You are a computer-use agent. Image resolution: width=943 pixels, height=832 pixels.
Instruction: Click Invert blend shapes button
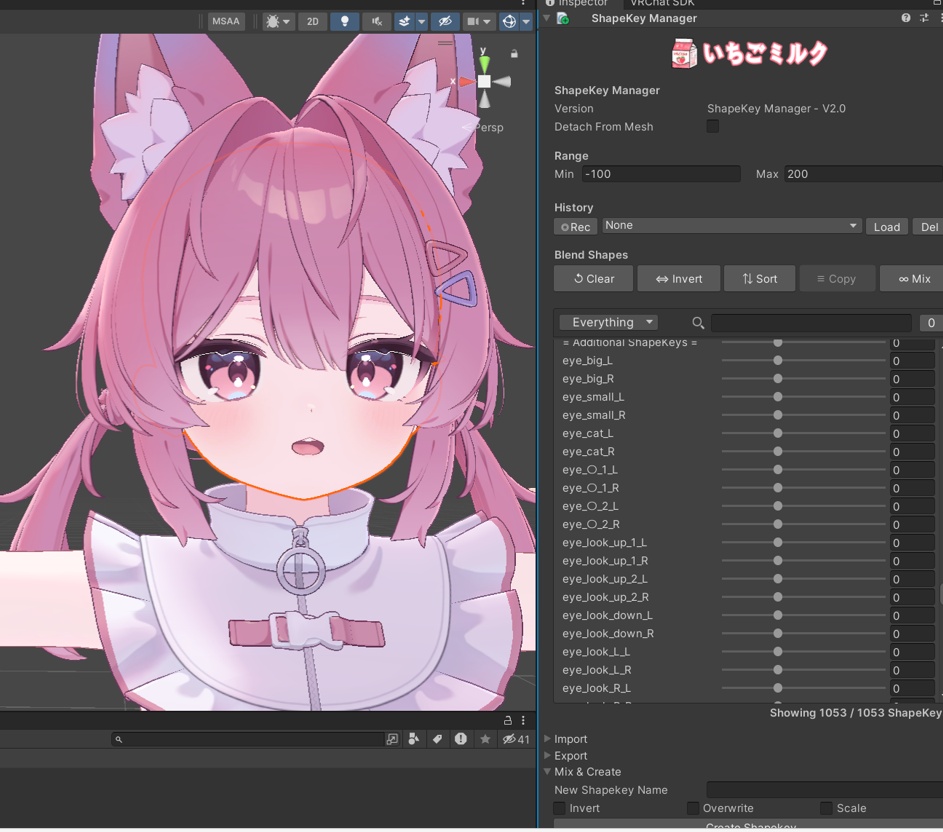679,279
